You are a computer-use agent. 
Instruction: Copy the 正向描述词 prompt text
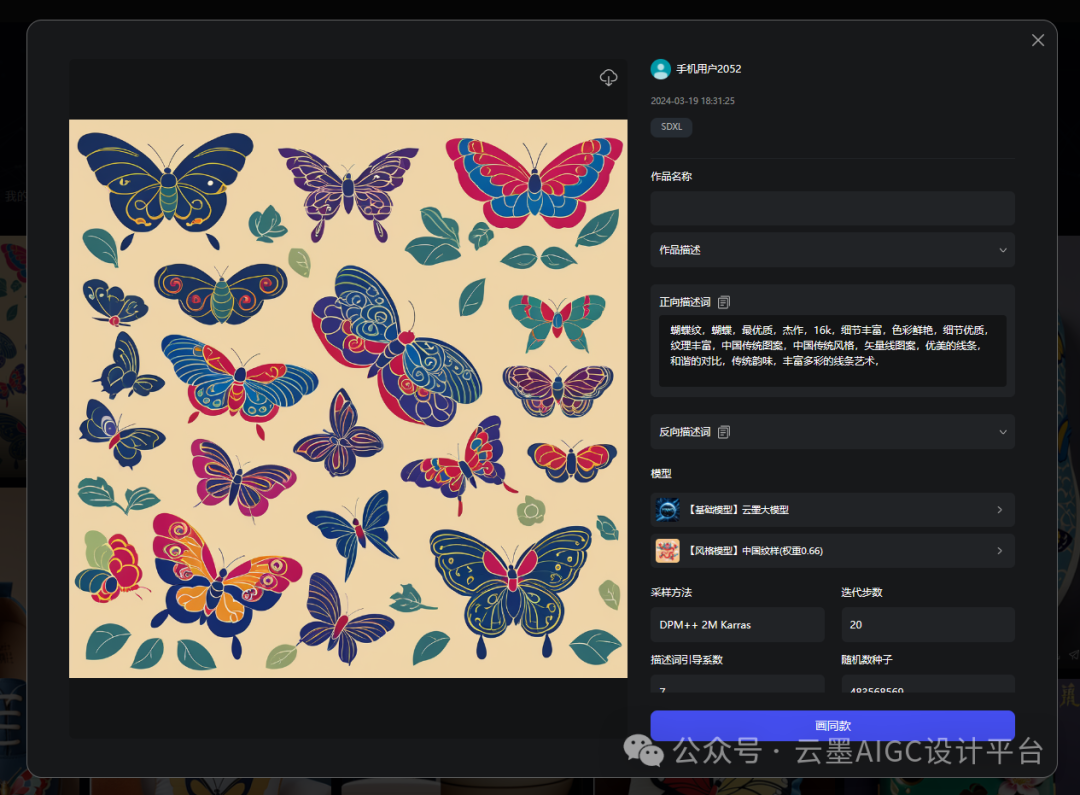724,302
